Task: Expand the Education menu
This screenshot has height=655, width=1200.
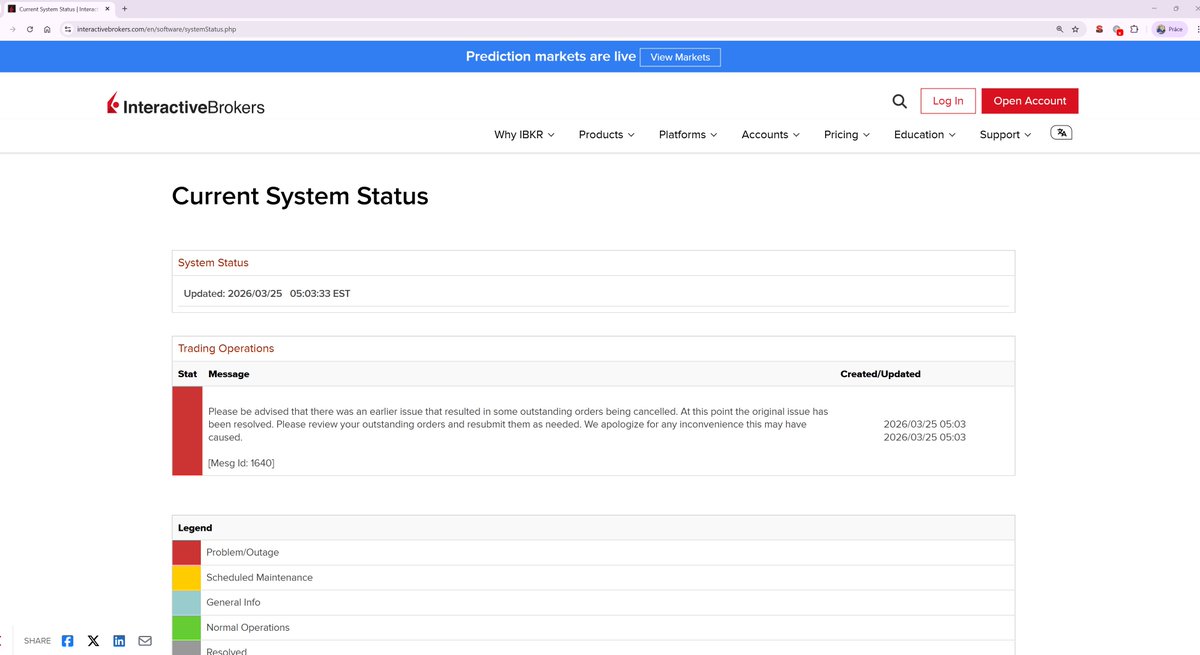Action: click(925, 134)
